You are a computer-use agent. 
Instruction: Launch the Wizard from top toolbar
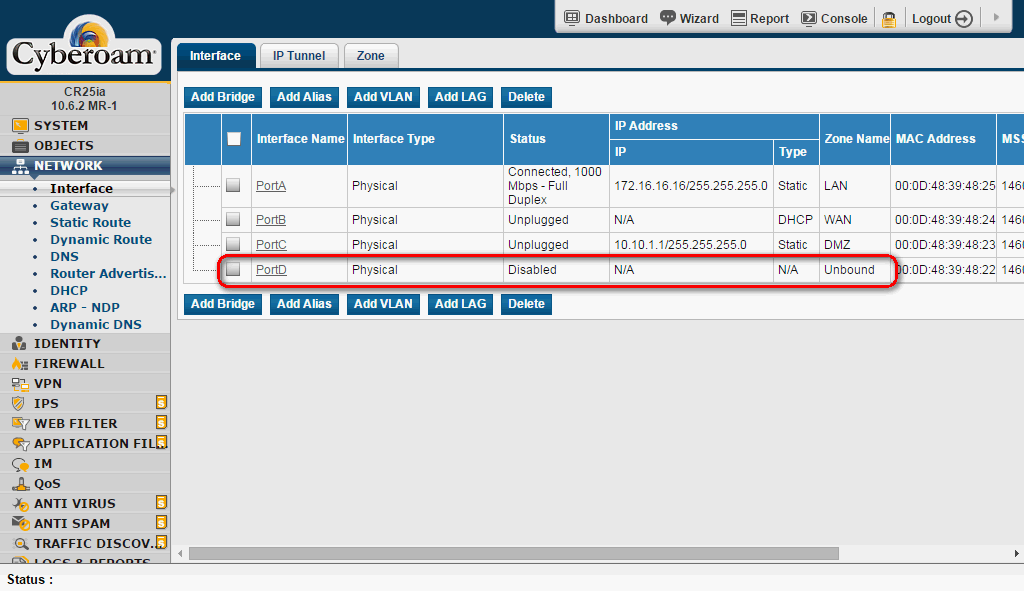(x=668, y=18)
